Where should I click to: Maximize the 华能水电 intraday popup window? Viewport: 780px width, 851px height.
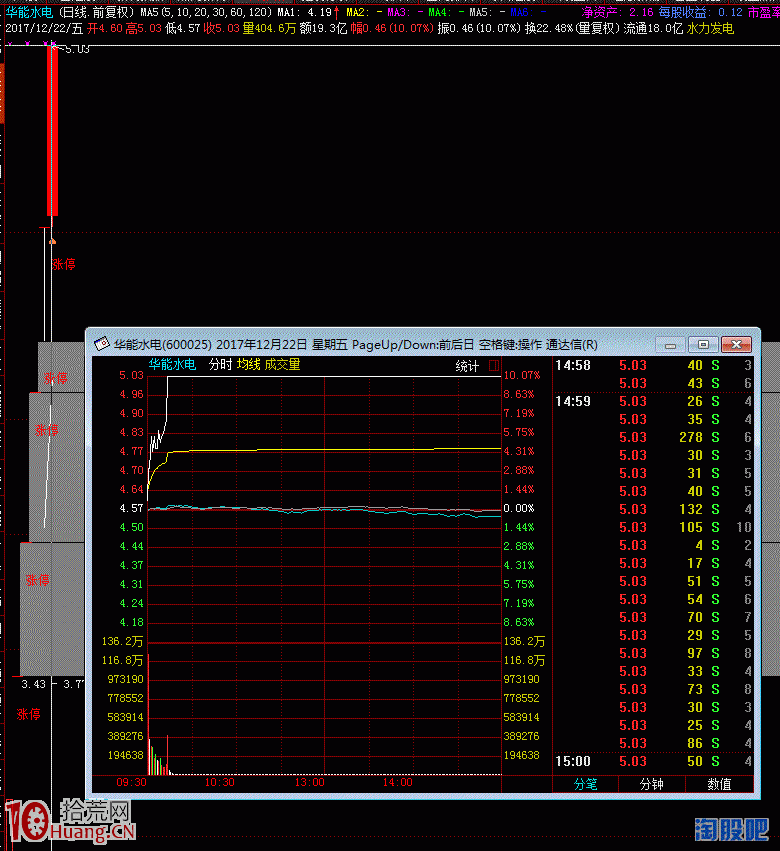703,345
